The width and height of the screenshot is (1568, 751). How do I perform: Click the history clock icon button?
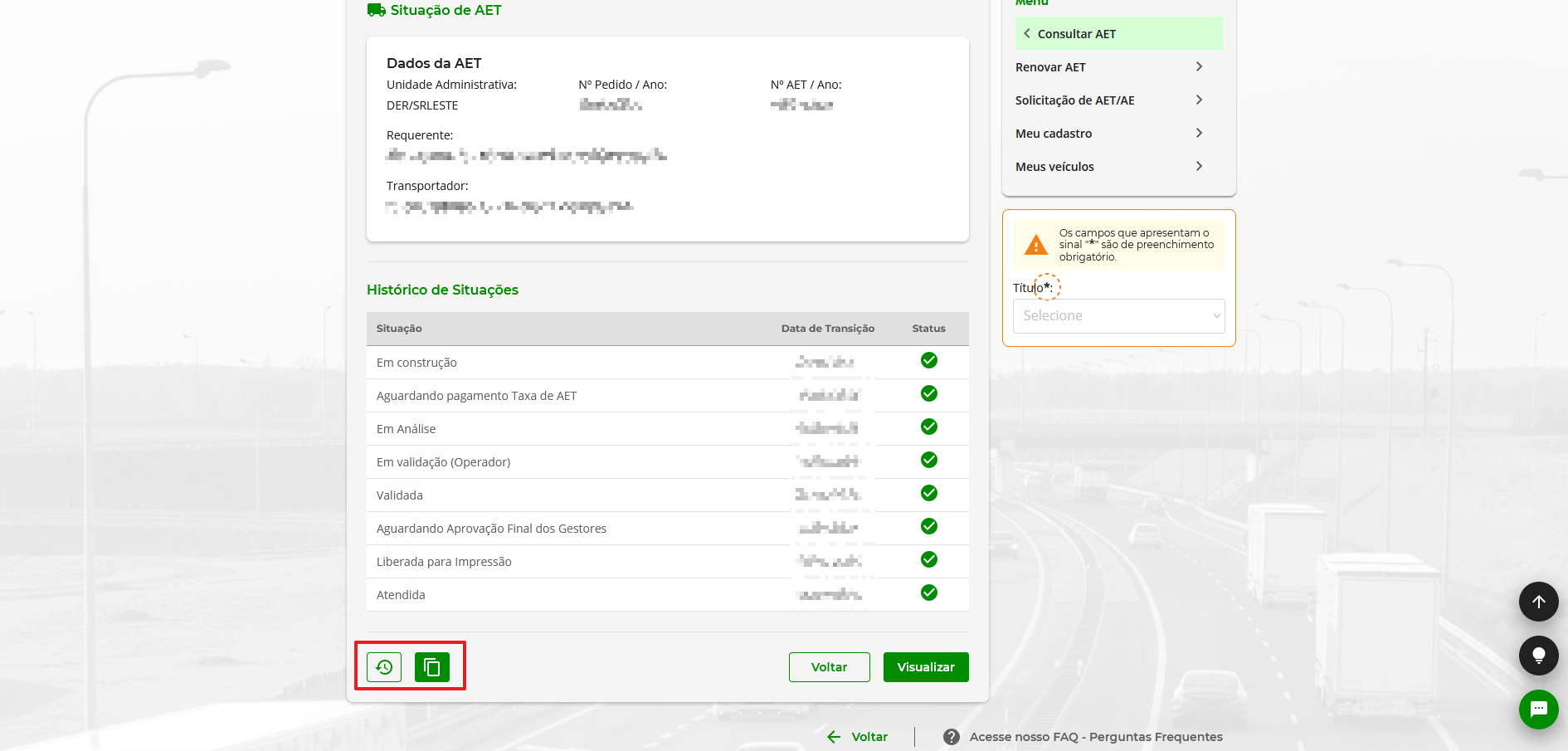point(384,667)
